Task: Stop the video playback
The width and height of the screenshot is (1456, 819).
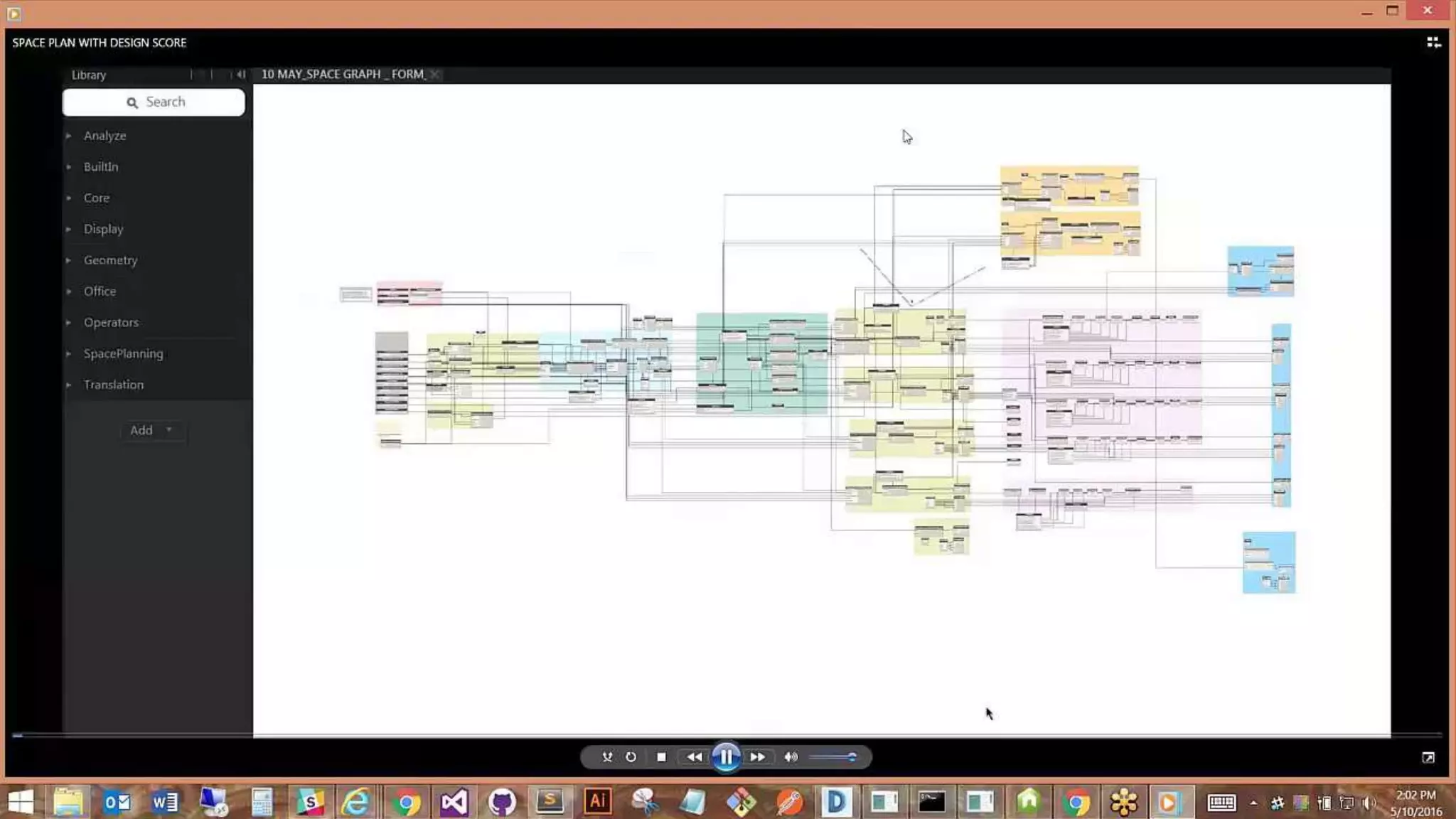Action: pos(661,757)
